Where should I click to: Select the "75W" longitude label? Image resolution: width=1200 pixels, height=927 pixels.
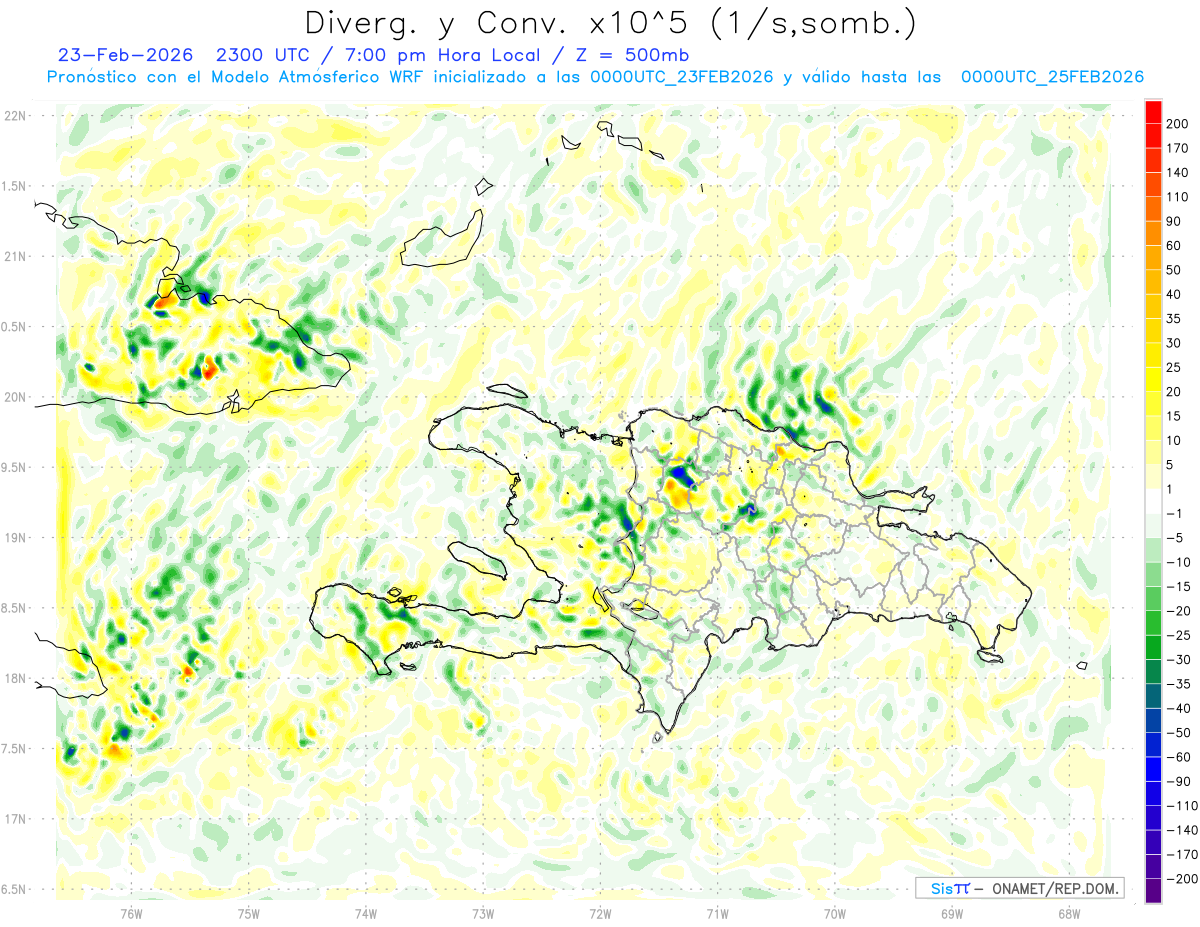(249, 914)
